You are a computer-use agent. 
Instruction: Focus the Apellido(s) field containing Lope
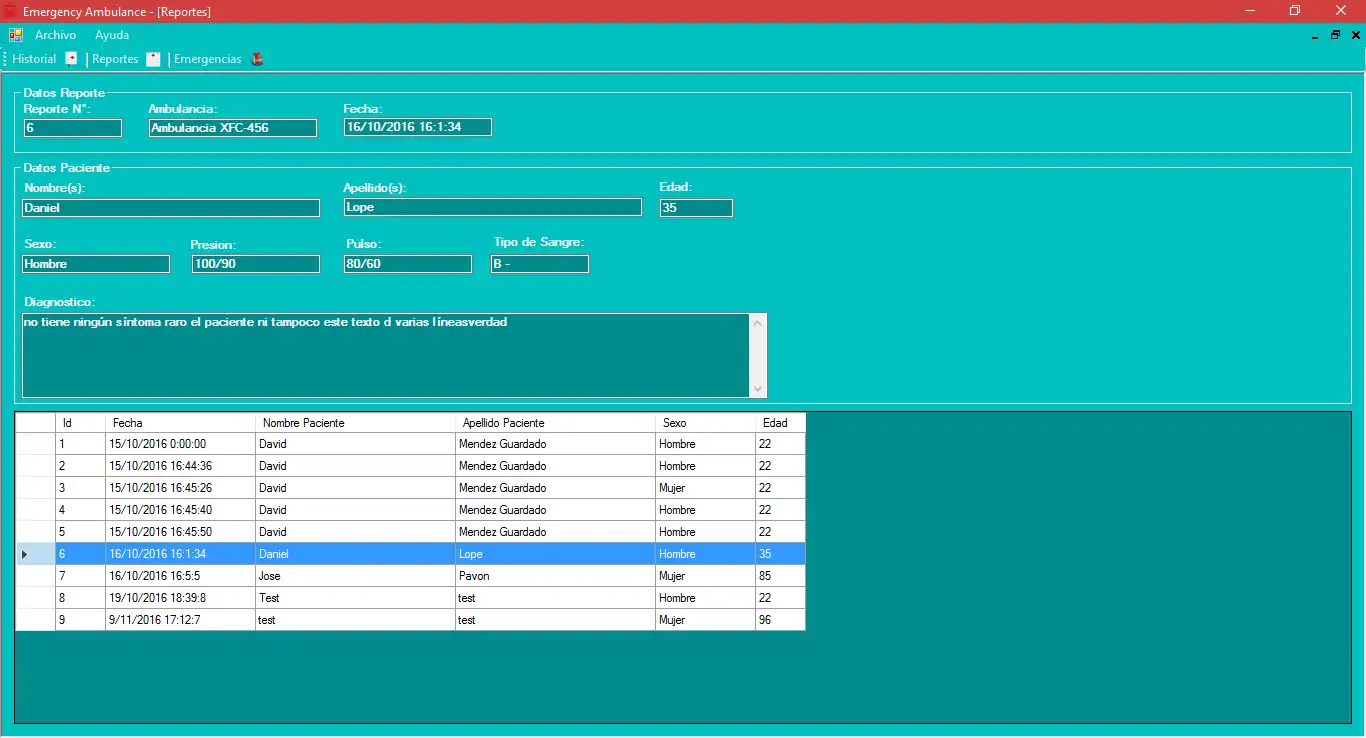click(x=492, y=207)
